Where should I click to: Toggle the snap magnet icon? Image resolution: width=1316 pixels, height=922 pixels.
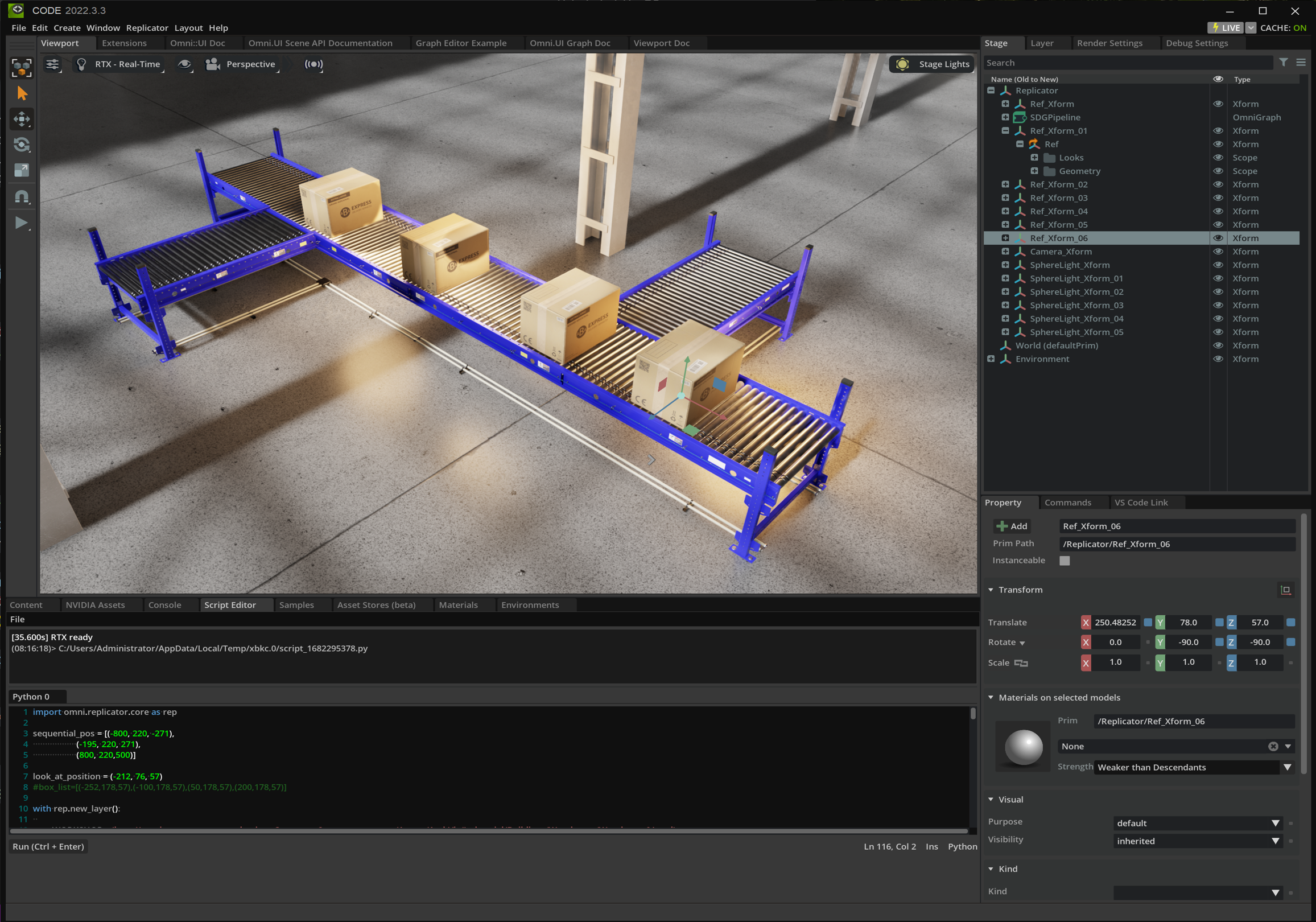click(x=22, y=197)
